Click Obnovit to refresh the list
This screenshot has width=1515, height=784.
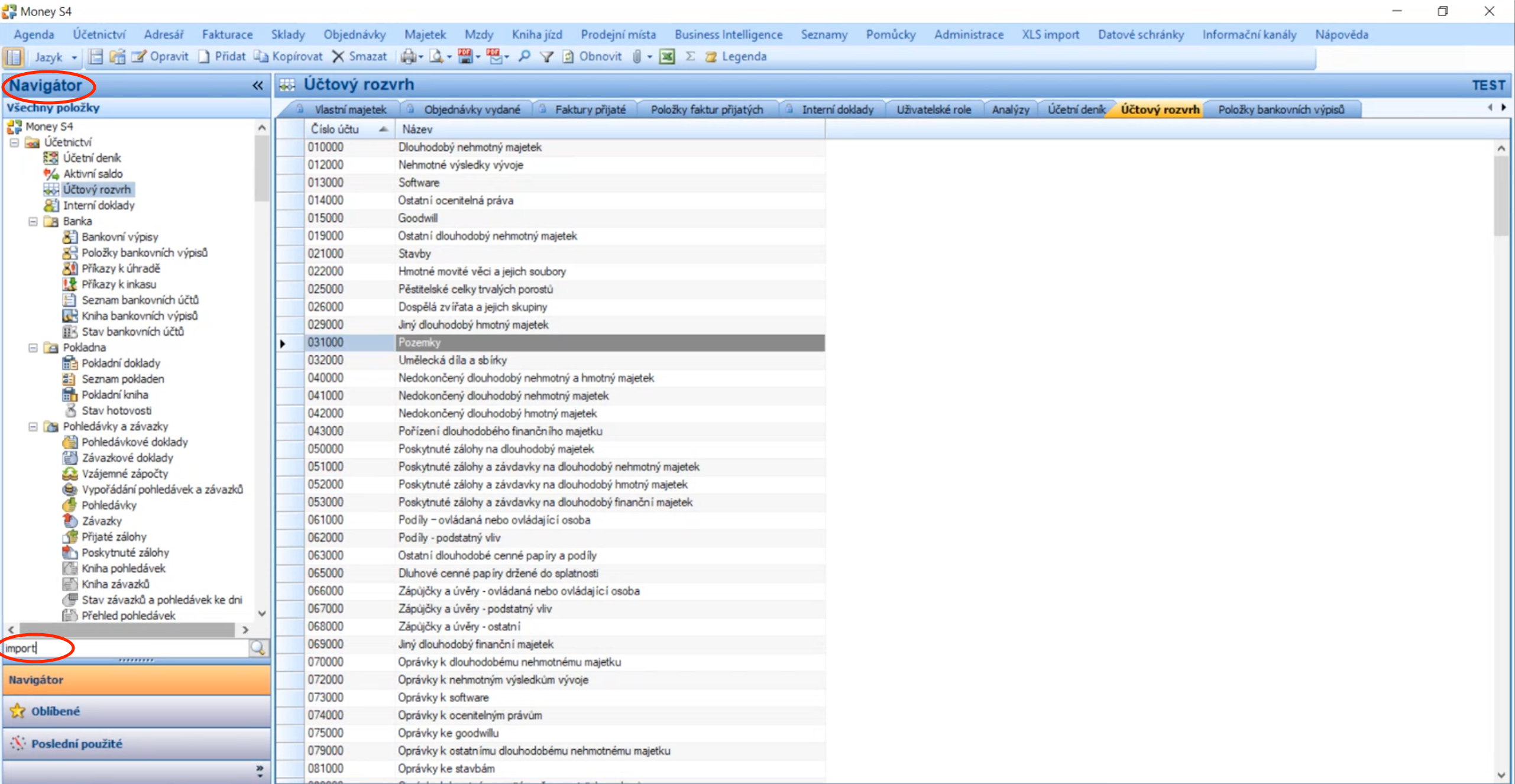pyautogui.click(x=592, y=57)
